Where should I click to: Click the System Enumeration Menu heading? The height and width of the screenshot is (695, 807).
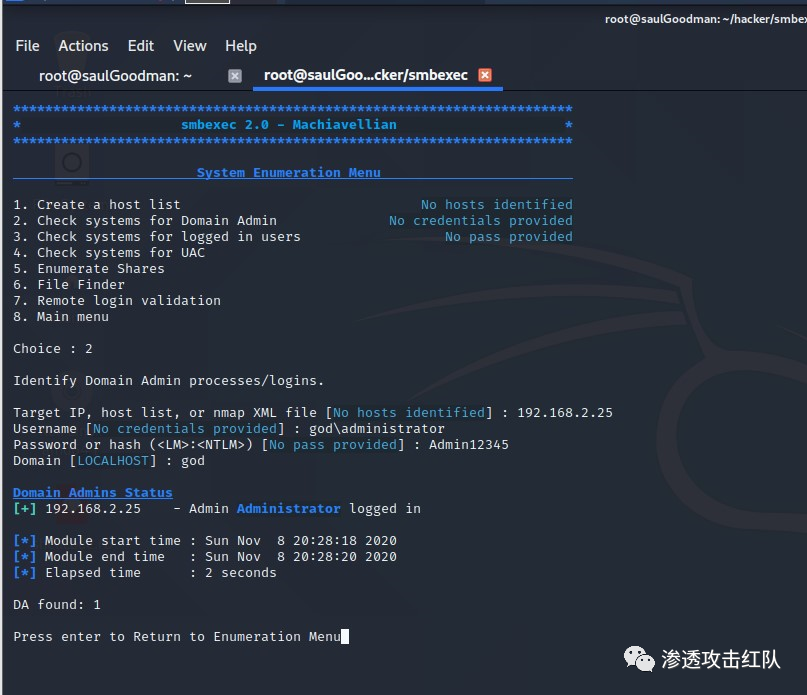click(288, 173)
